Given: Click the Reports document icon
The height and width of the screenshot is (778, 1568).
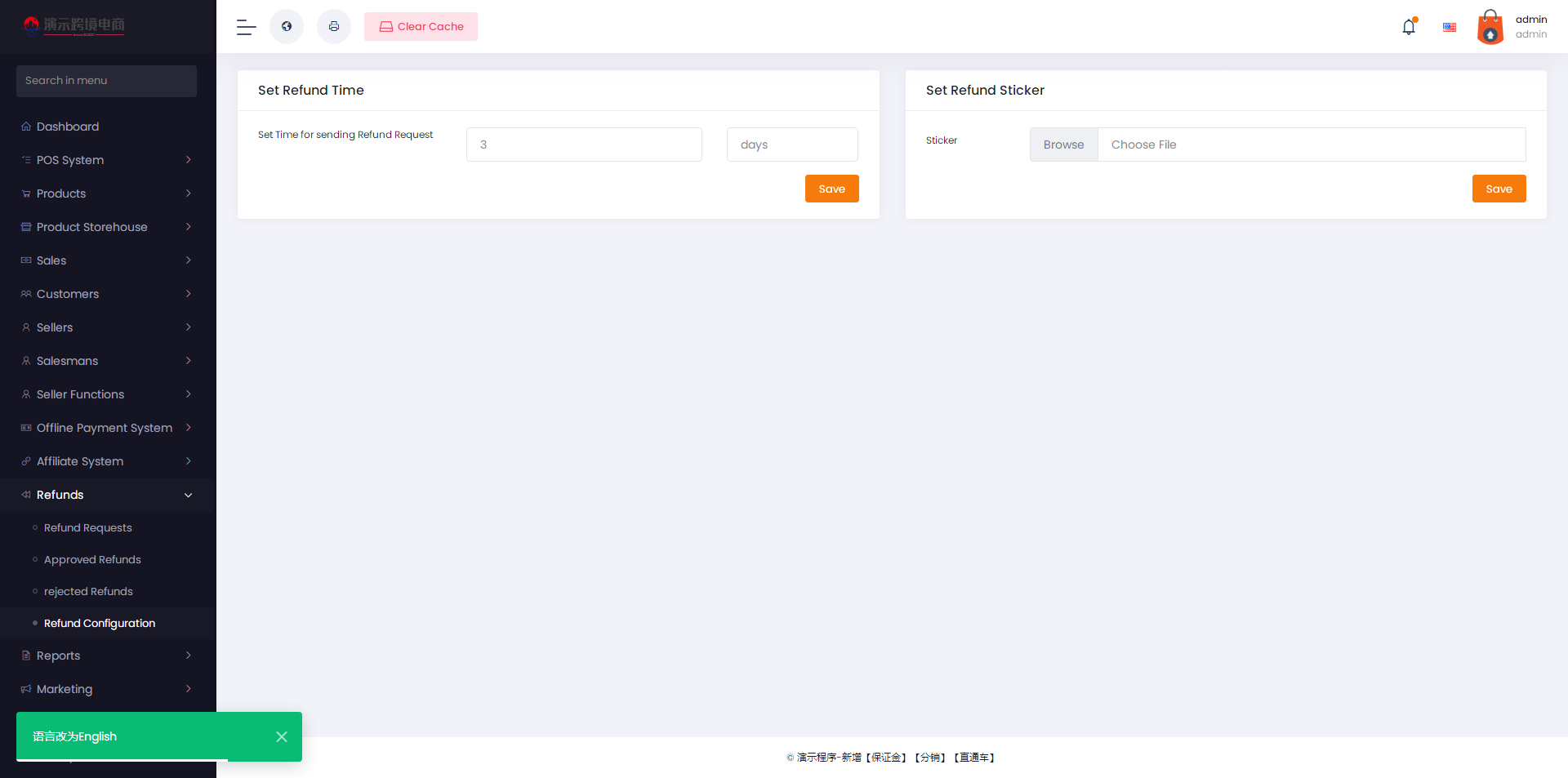Looking at the screenshot, I should 26,656.
